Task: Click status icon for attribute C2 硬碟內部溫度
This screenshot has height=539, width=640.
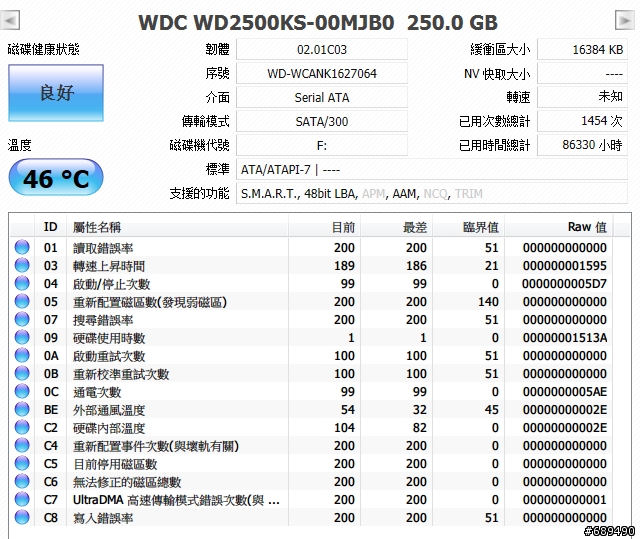Action: point(22,427)
